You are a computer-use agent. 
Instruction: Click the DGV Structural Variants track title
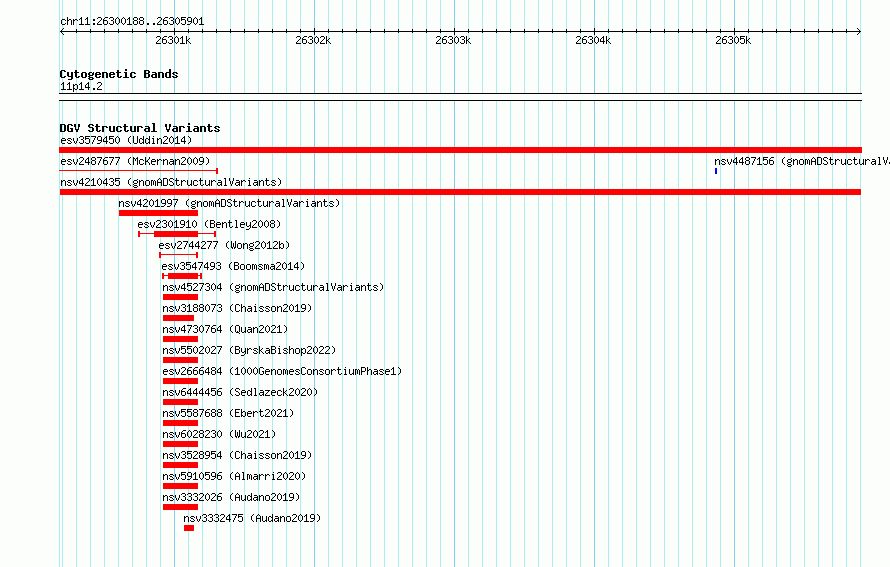[x=140, y=128]
